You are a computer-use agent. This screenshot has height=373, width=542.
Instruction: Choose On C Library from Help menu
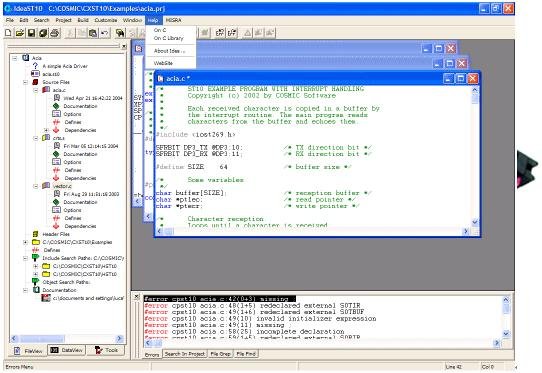169,38
